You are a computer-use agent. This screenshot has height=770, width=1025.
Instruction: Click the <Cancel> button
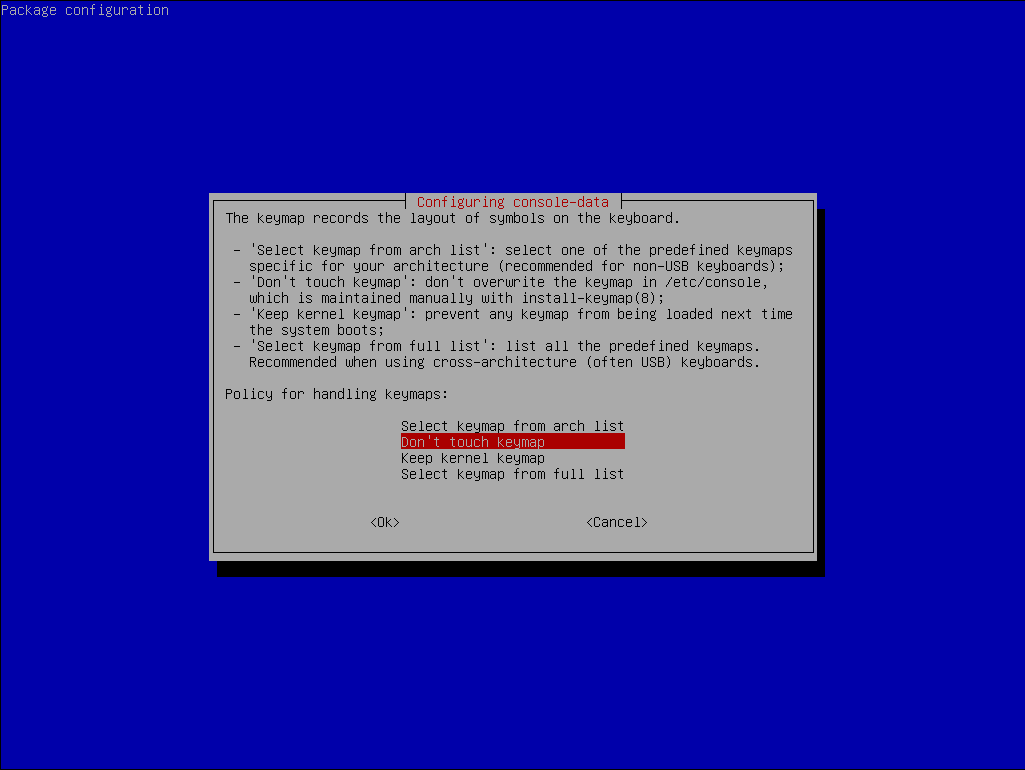pos(616,522)
